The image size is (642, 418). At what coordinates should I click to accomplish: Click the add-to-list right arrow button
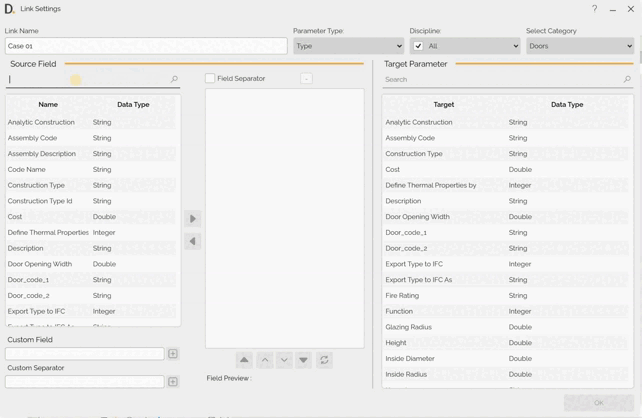(193, 219)
